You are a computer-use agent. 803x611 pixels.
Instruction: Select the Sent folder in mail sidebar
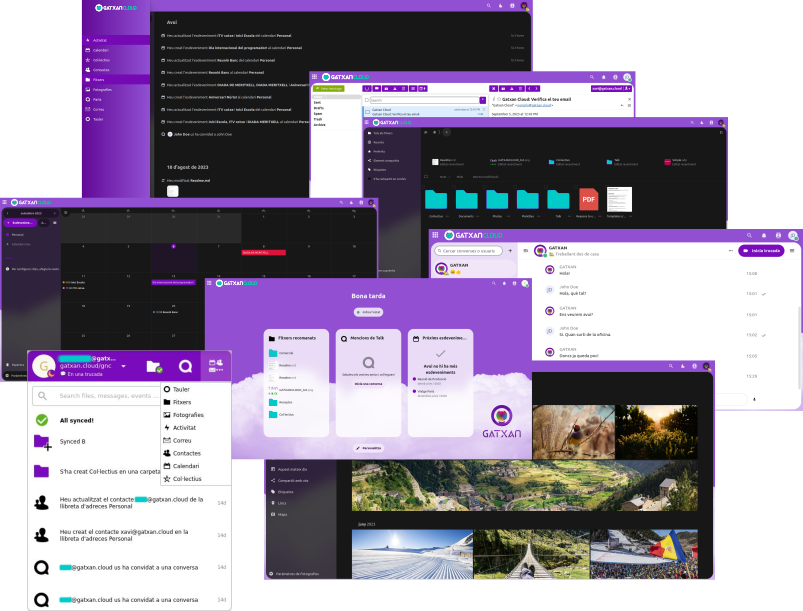coord(318,103)
